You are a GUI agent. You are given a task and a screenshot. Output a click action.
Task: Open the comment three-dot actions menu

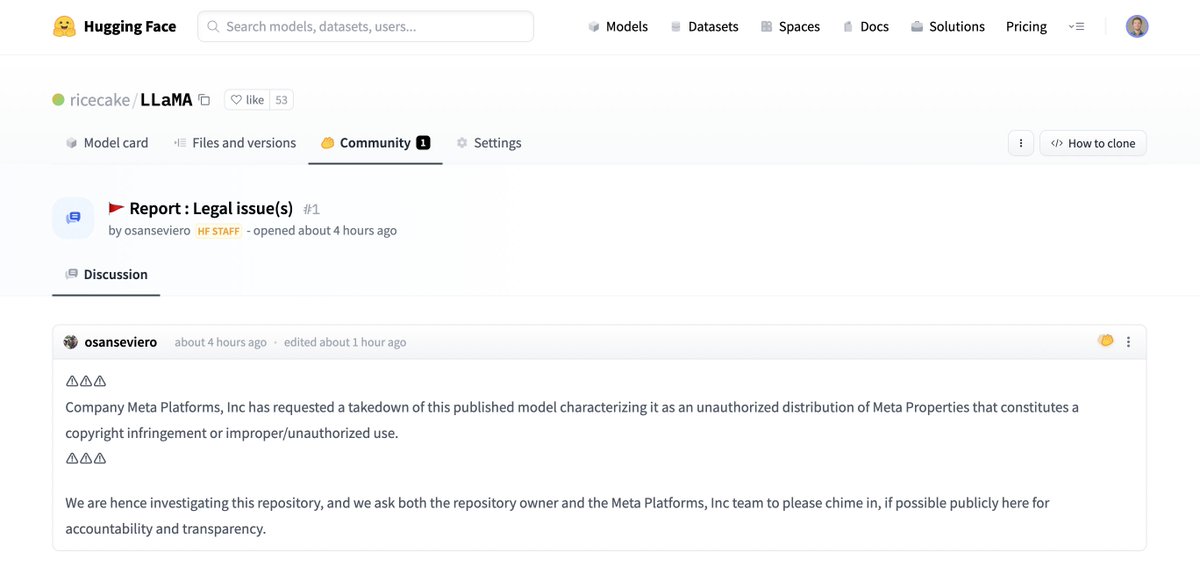[x=1128, y=342]
